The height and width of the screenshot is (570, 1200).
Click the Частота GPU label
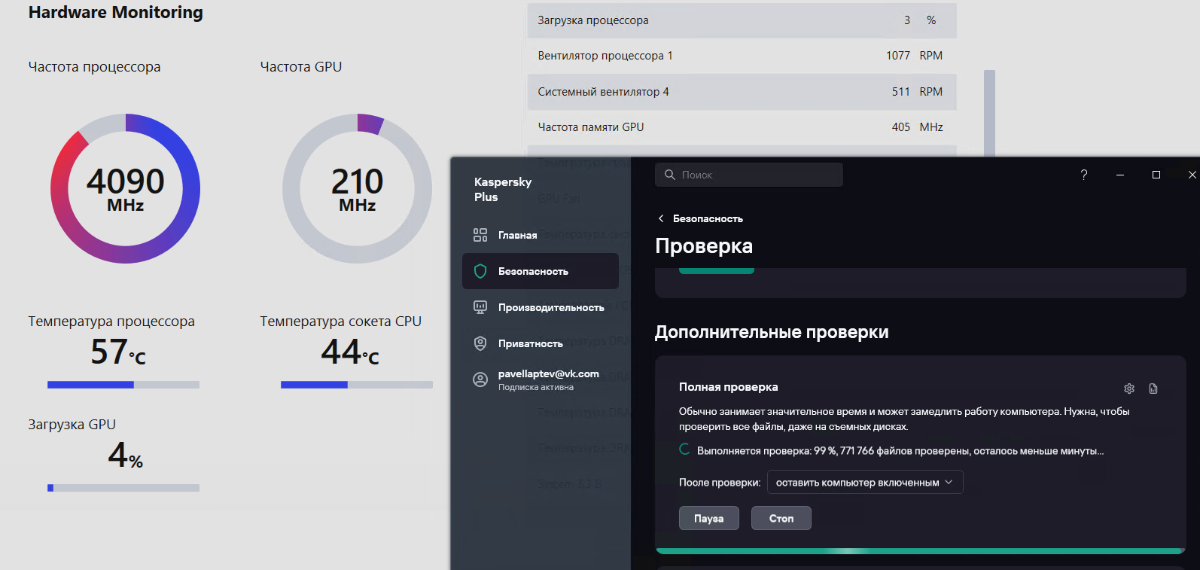point(300,67)
